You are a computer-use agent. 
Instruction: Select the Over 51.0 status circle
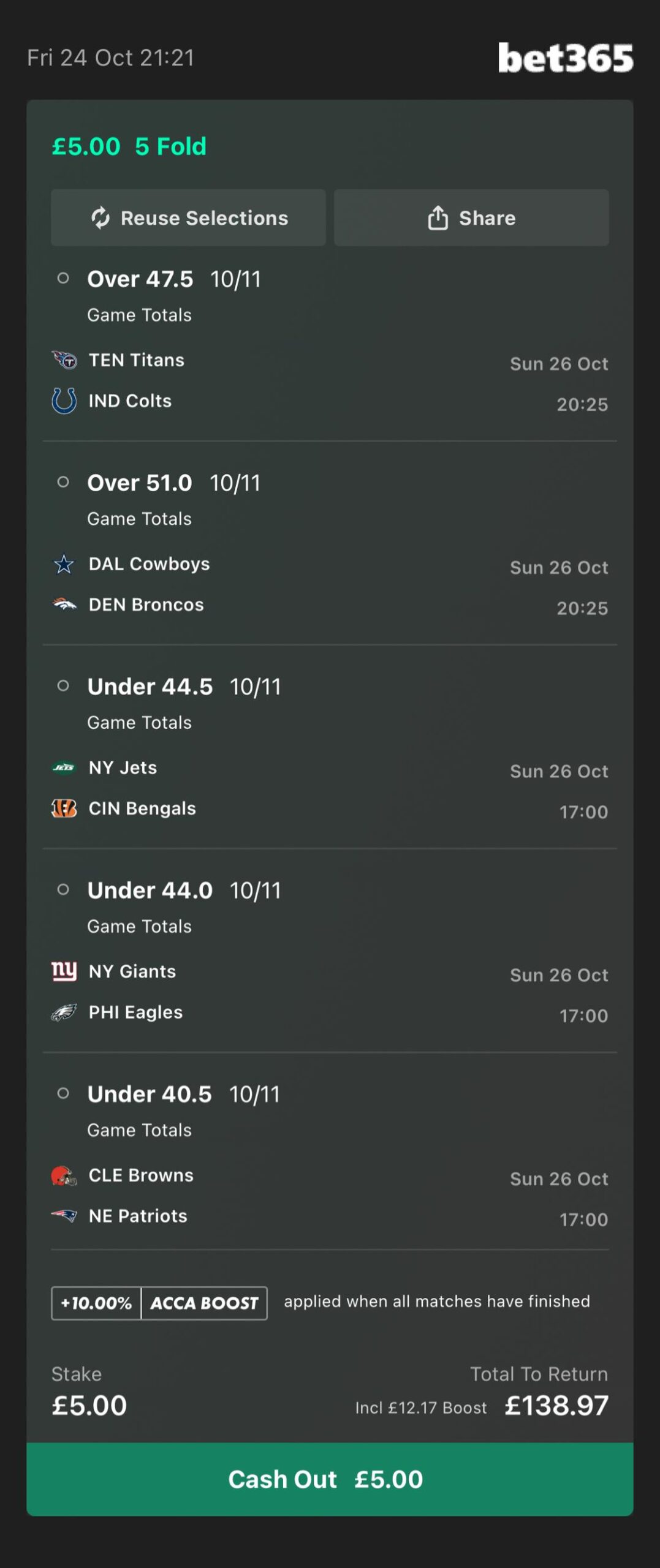tap(63, 483)
